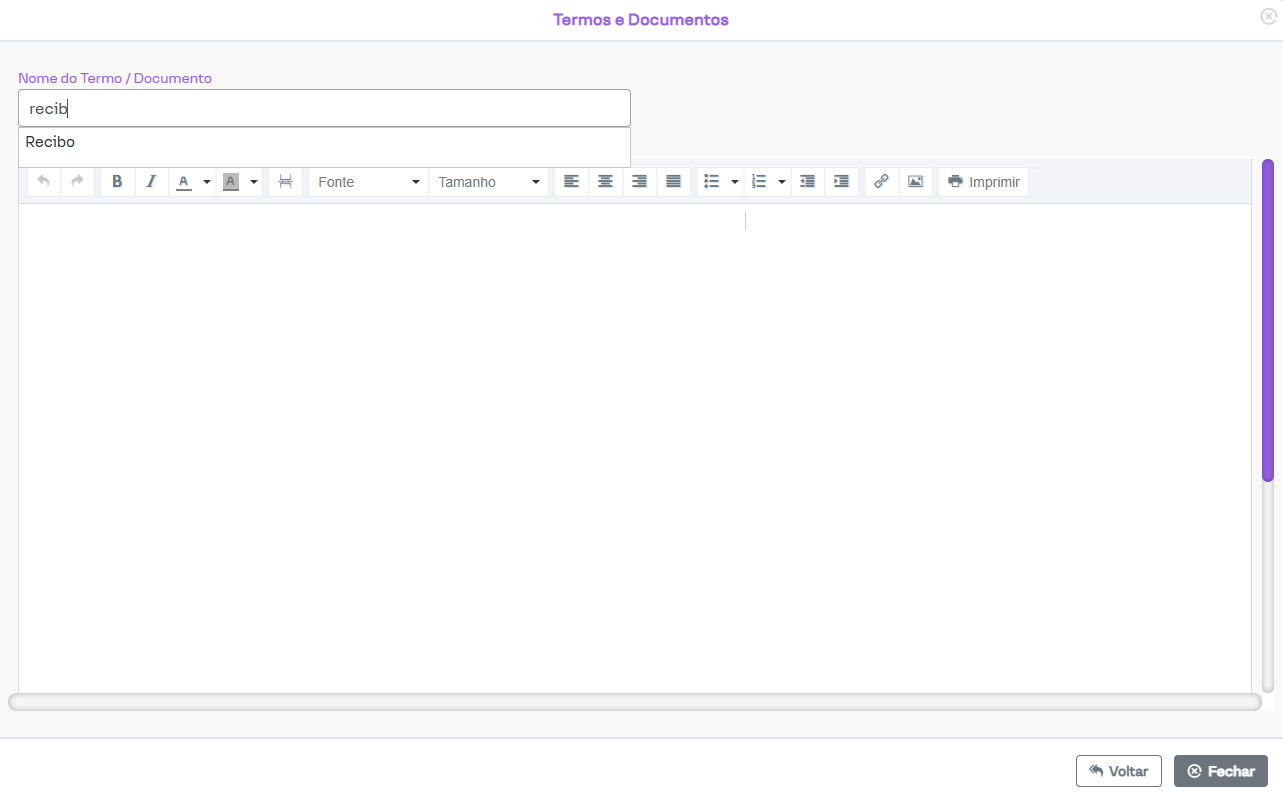The width and height of the screenshot is (1283, 800).
Task: Increase paragraph indent
Action: pos(841,182)
